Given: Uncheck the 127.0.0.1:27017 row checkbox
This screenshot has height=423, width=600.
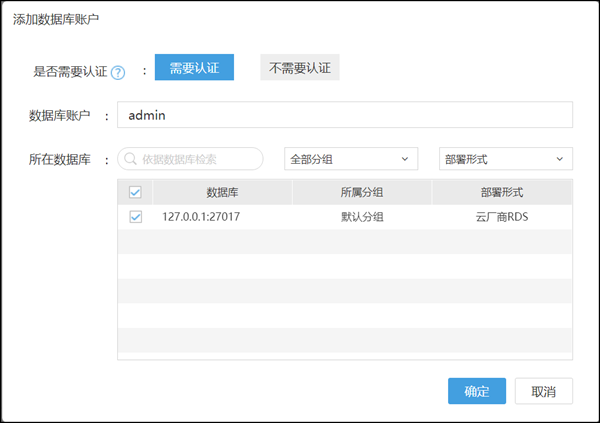Looking at the screenshot, I should pyautogui.click(x=135, y=216).
